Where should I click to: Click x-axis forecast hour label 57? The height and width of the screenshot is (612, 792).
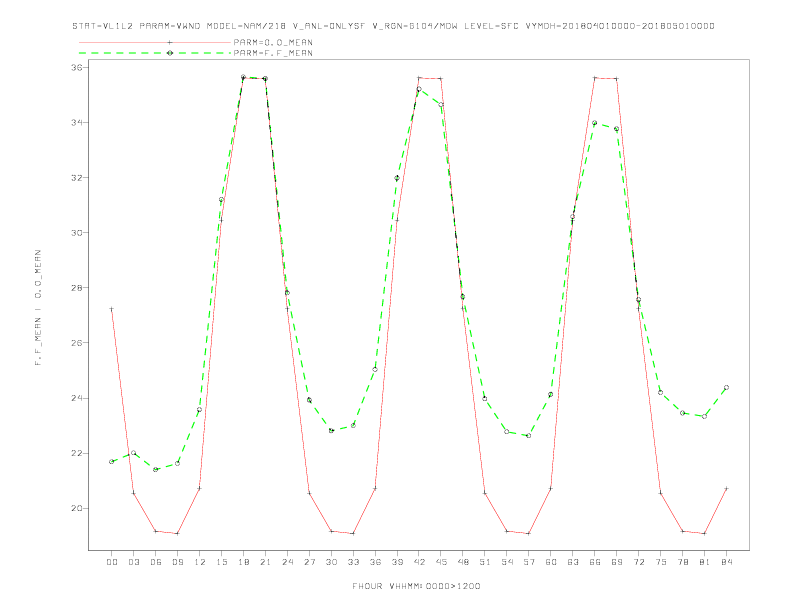pos(529,562)
